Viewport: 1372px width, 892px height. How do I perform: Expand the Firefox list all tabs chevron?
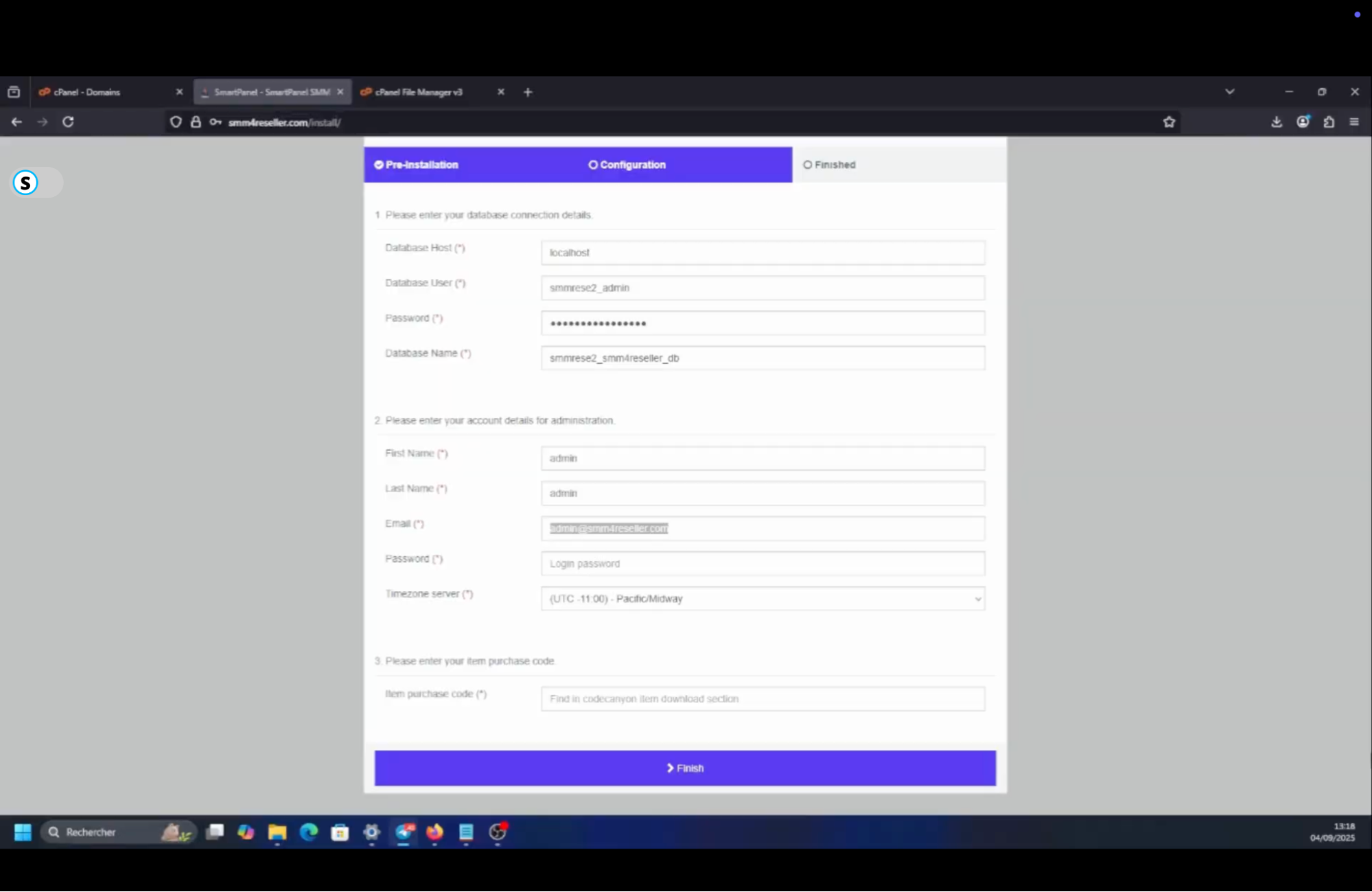pos(1229,91)
